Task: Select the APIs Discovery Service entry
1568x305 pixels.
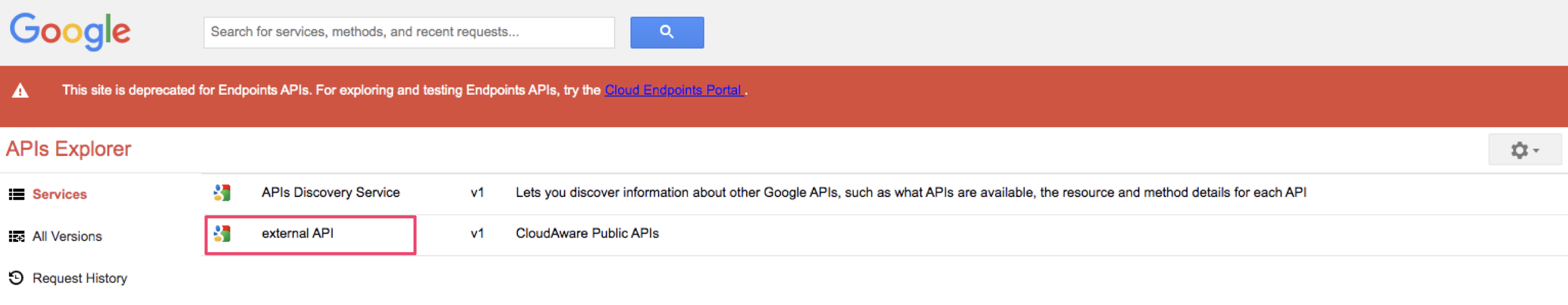Action: click(330, 192)
